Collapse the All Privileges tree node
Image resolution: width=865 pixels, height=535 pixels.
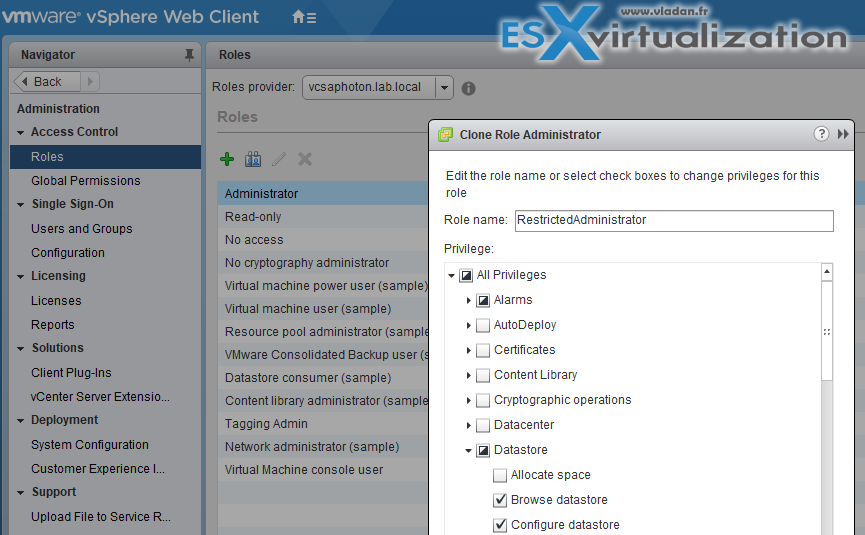pyautogui.click(x=451, y=275)
